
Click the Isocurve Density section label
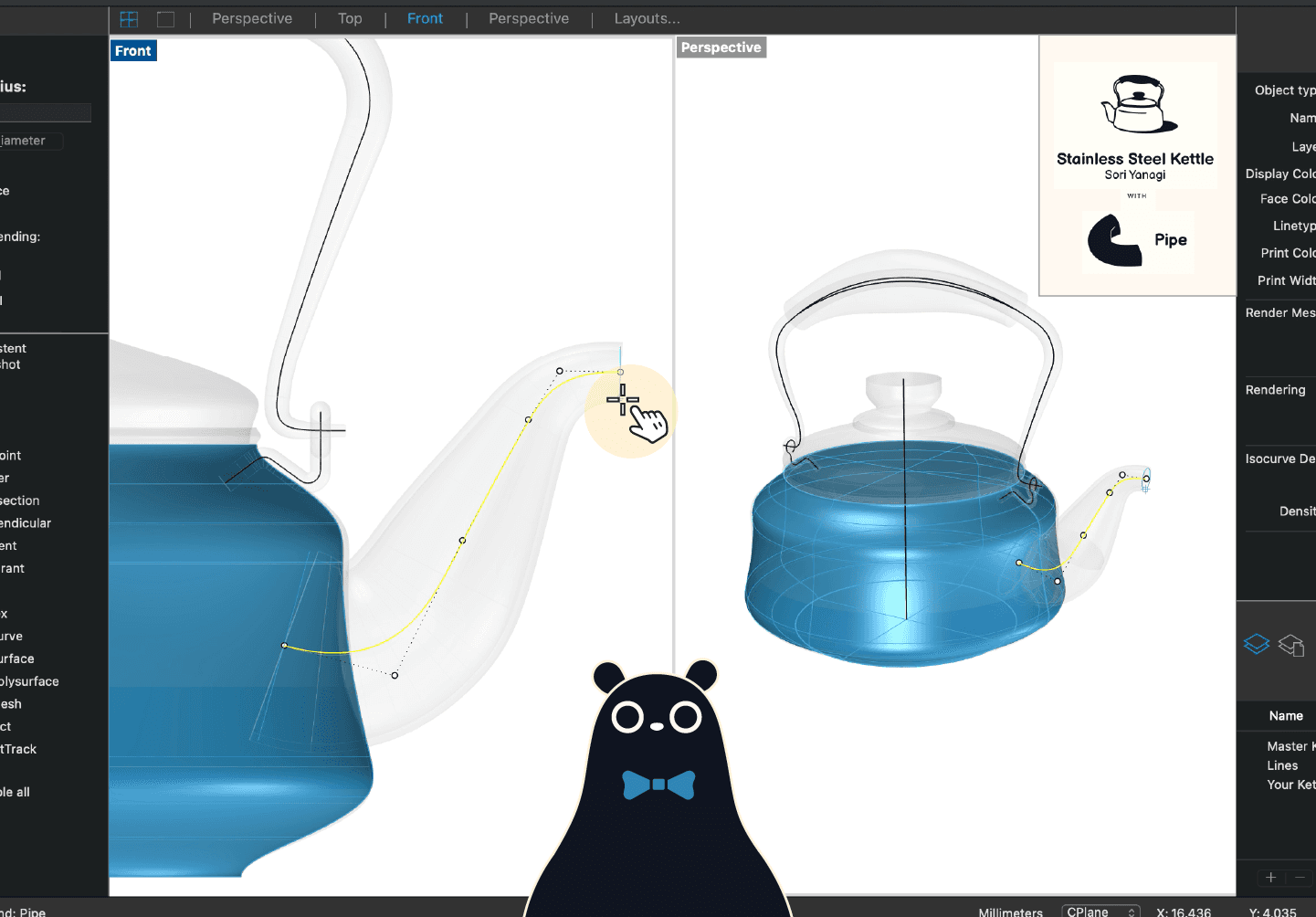(1280, 458)
